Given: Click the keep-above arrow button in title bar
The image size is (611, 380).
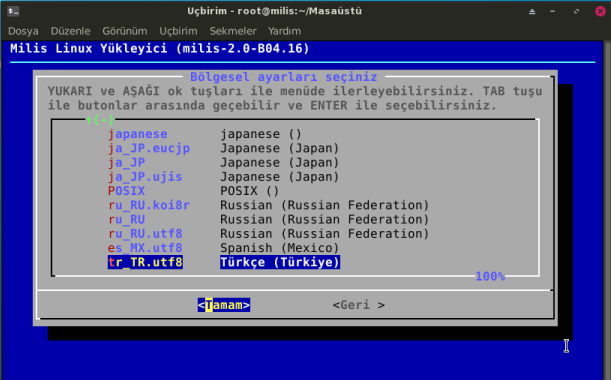Looking at the screenshot, I should tap(532, 12).
